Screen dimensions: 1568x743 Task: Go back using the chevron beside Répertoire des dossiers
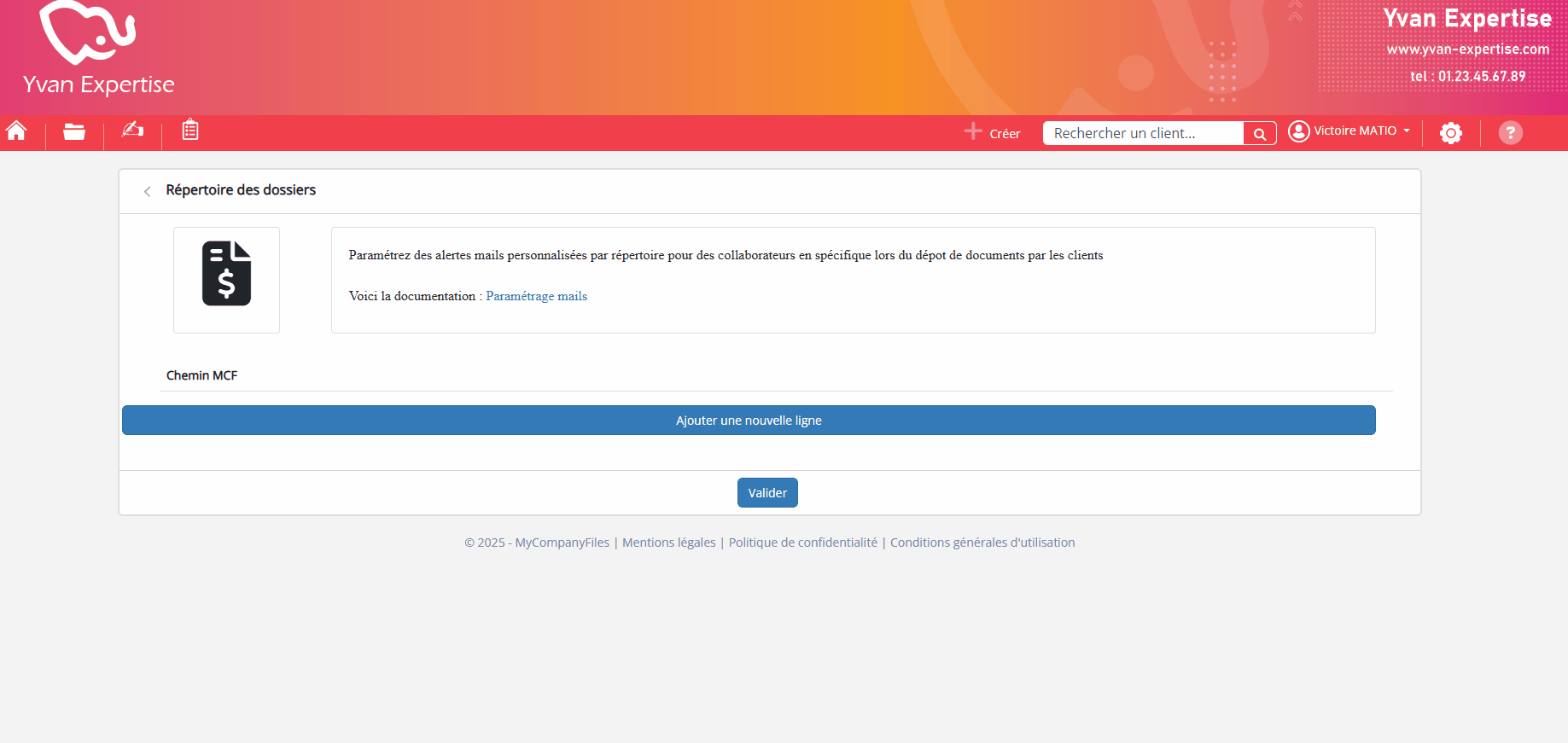pyautogui.click(x=148, y=191)
